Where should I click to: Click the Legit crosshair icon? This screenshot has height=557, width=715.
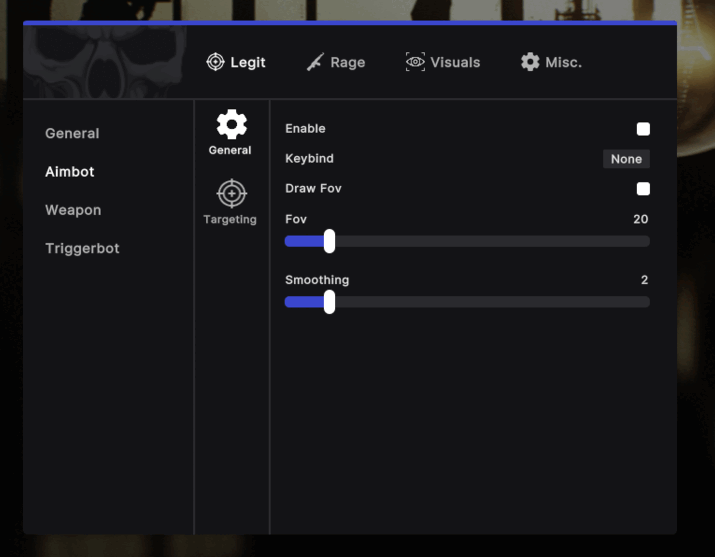[x=215, y=62]
